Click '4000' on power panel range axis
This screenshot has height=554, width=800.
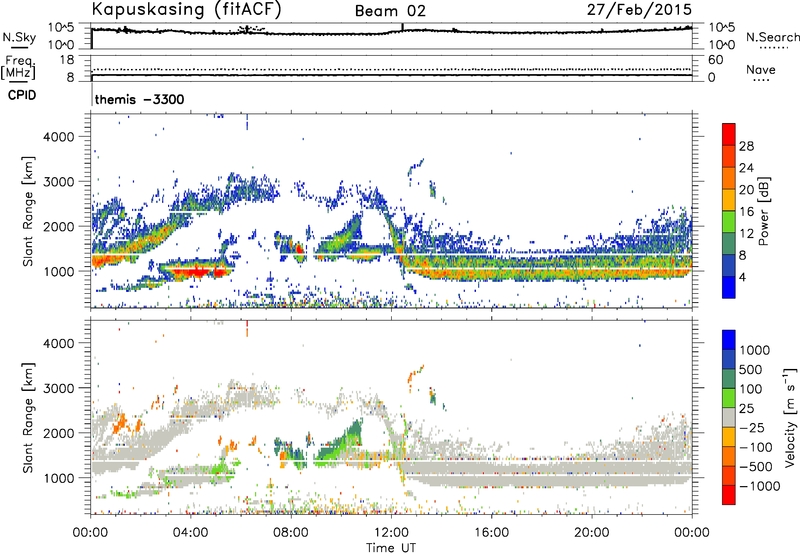pyautogui.click(x=58, y=137)
